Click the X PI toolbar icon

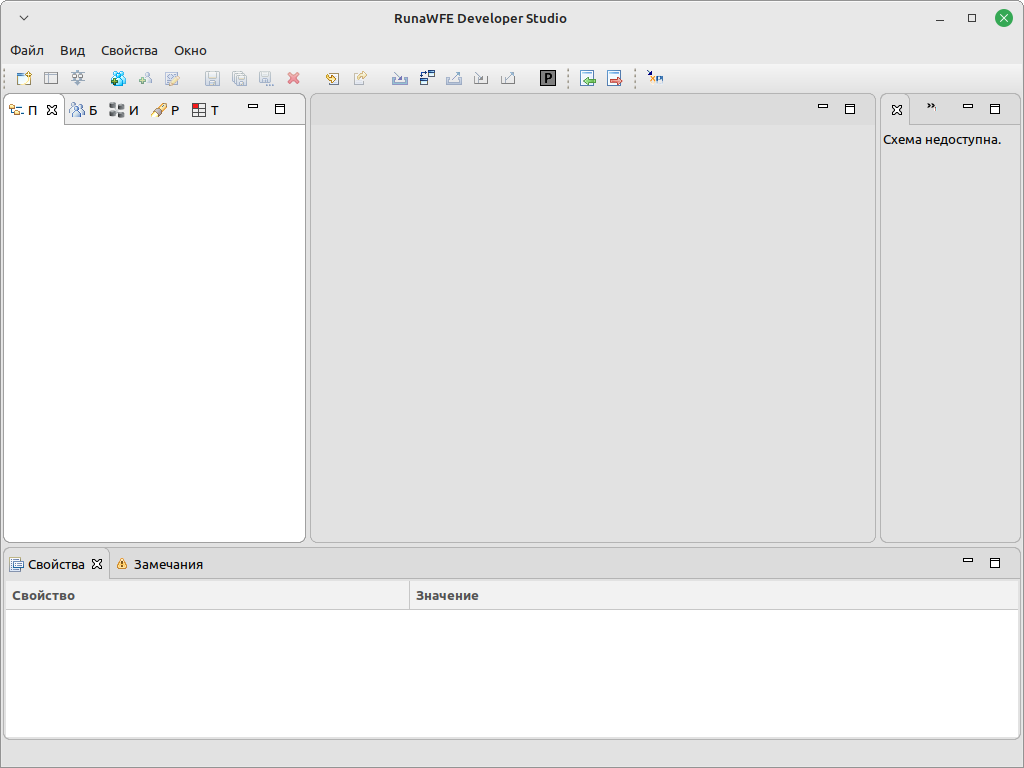click(x=655, y=78)
